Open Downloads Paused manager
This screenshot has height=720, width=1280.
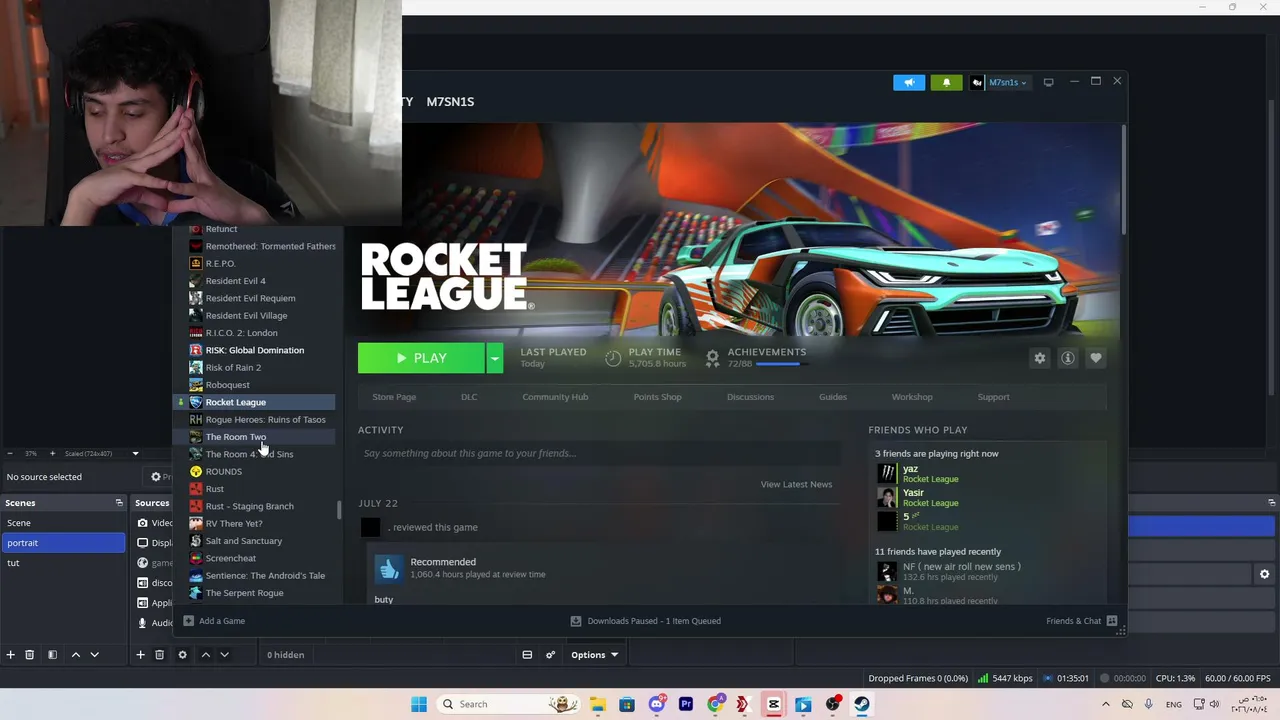pyautogui.click(x=645, y=621)
